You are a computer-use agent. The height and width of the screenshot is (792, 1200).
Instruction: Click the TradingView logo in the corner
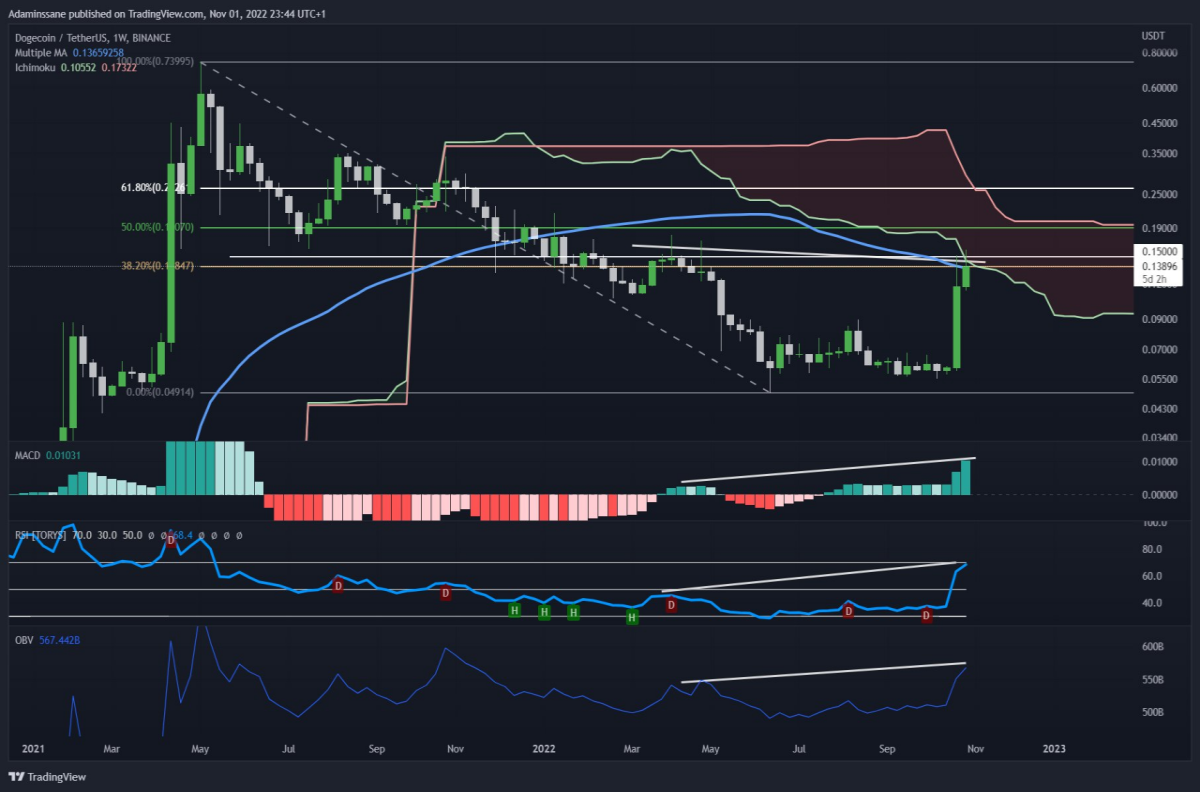click(x=47, y=777)
